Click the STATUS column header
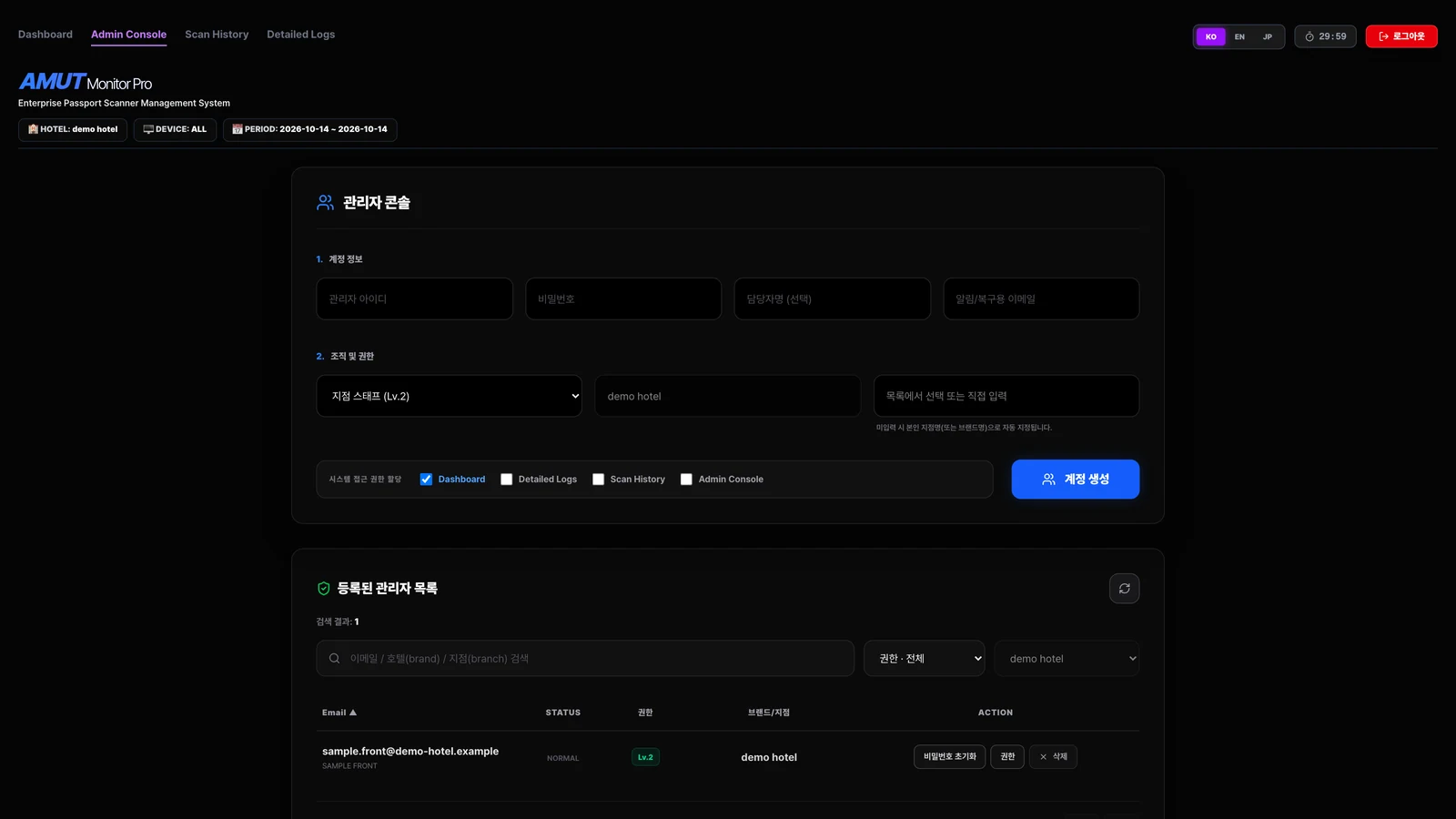 coord(563,713)
